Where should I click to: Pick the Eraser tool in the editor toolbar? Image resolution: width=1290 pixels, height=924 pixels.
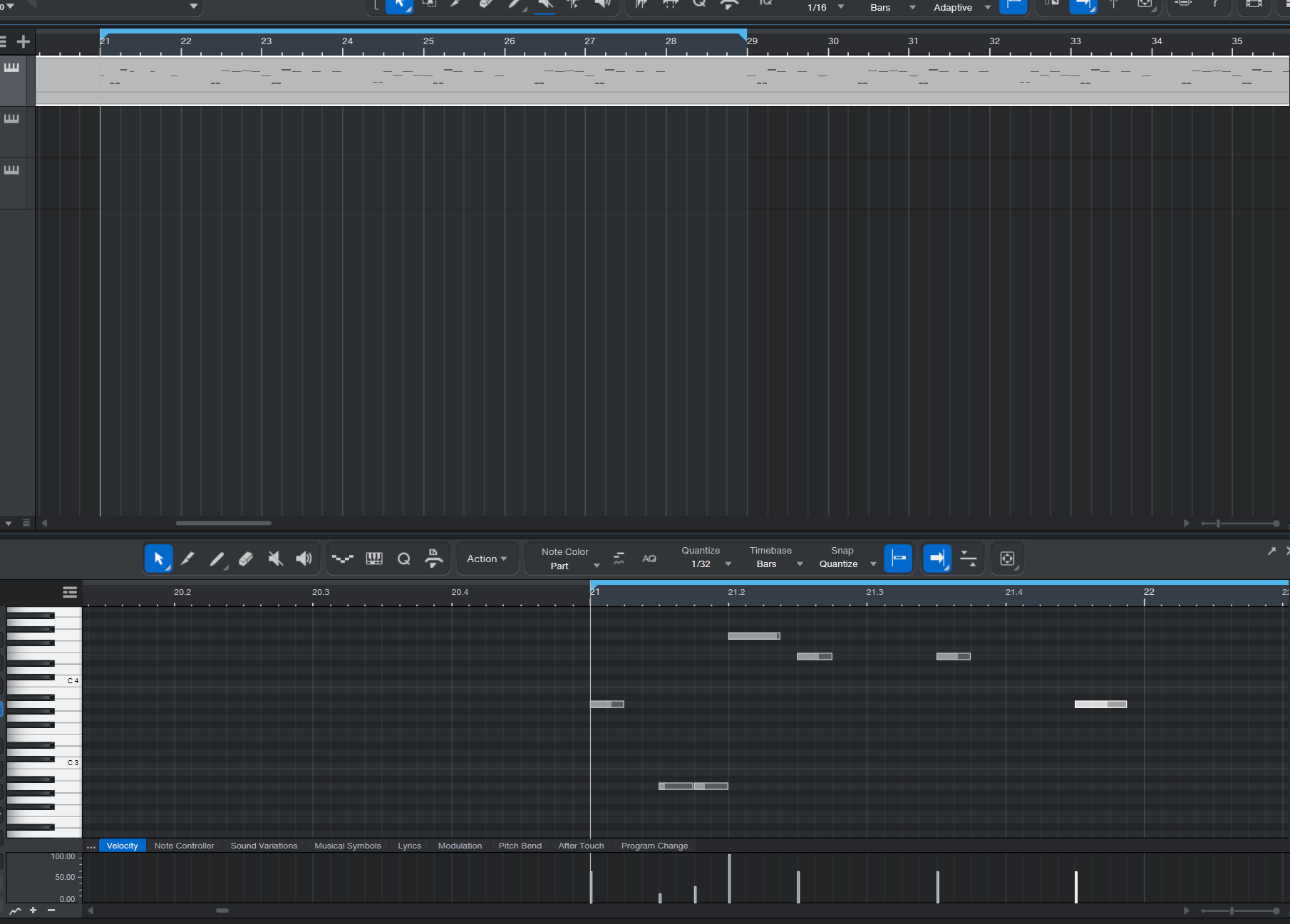tap(246, 559)
